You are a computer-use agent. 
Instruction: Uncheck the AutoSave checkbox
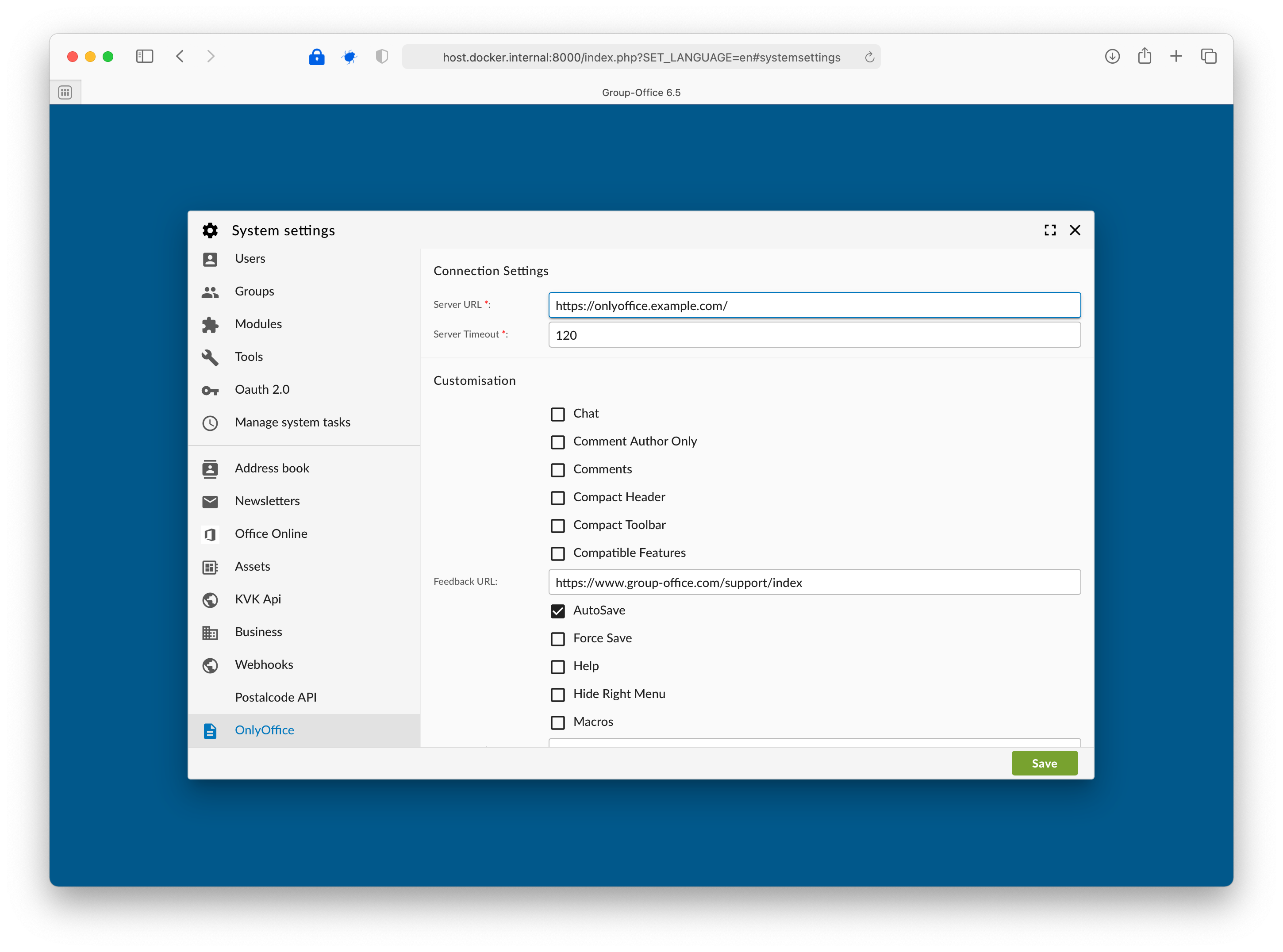click(x=557, y=611)
